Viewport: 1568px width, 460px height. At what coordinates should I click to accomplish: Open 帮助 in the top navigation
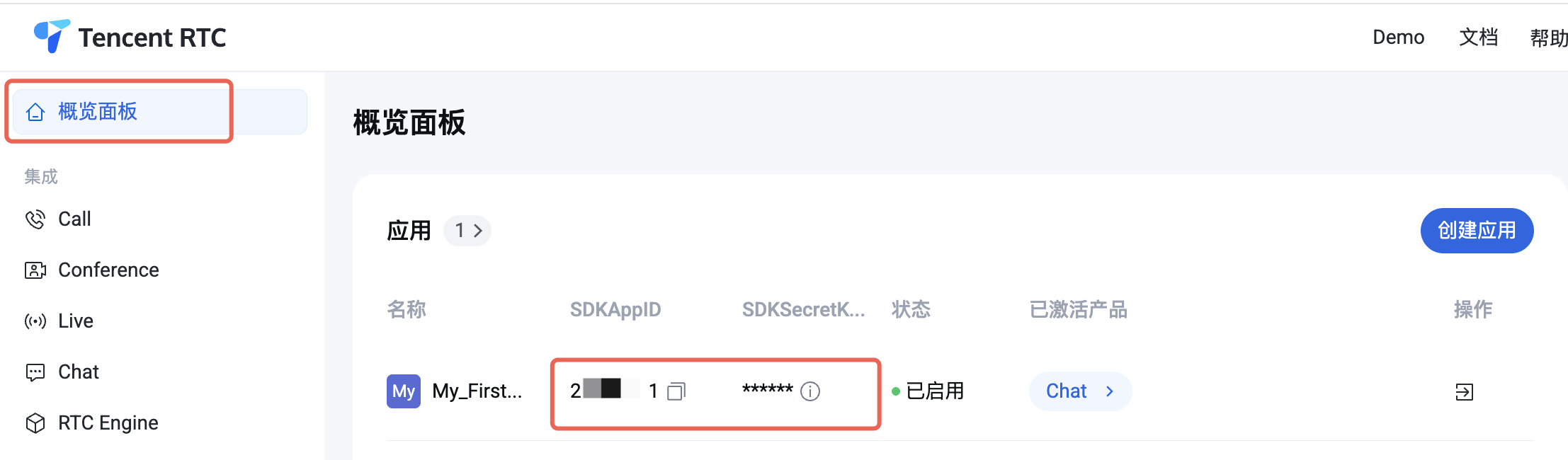(x=1549, y=38)
